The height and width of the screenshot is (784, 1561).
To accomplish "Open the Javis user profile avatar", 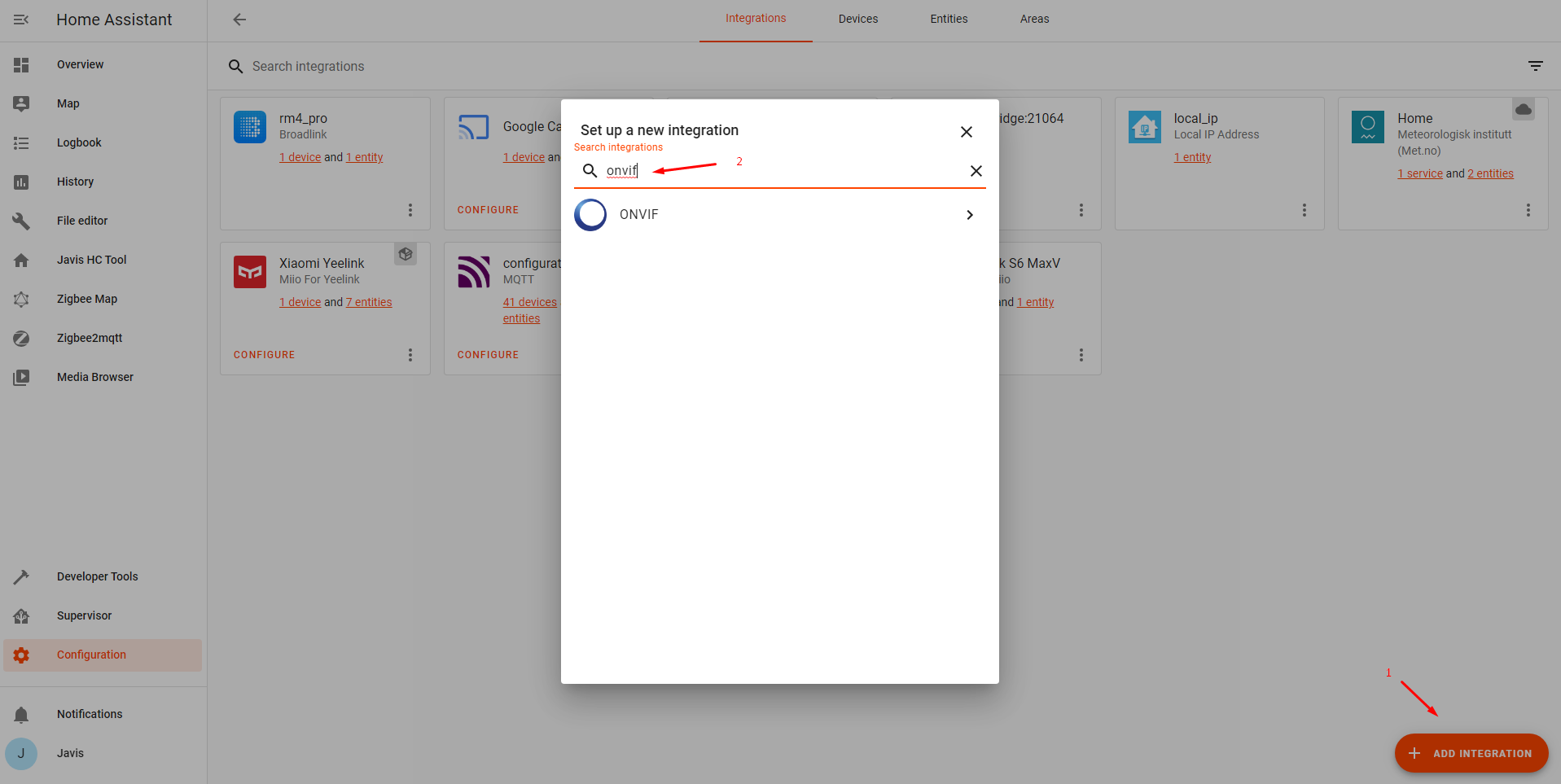I will pos(21,753).
